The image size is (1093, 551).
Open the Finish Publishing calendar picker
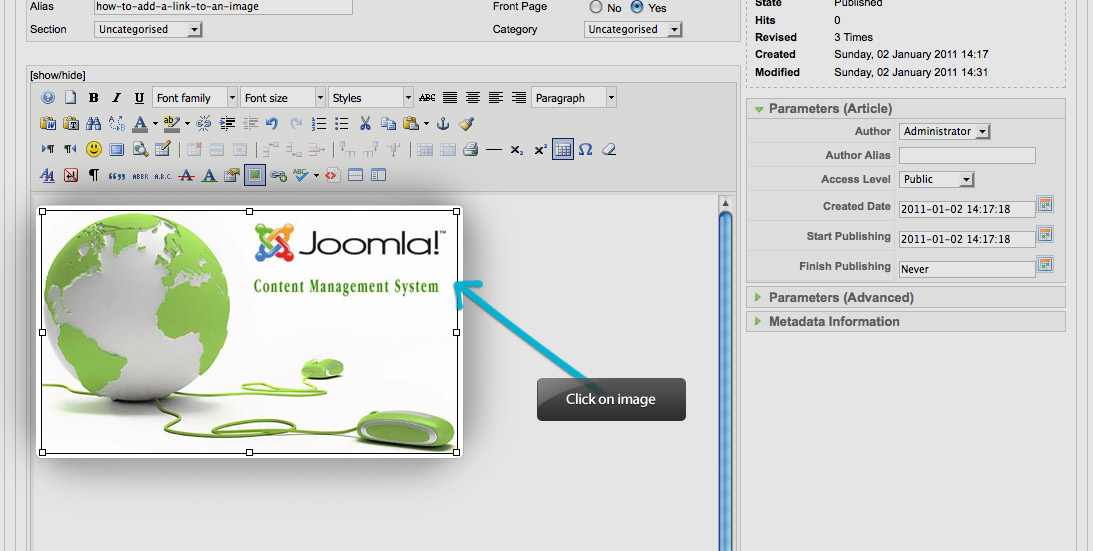(1045, 264)
